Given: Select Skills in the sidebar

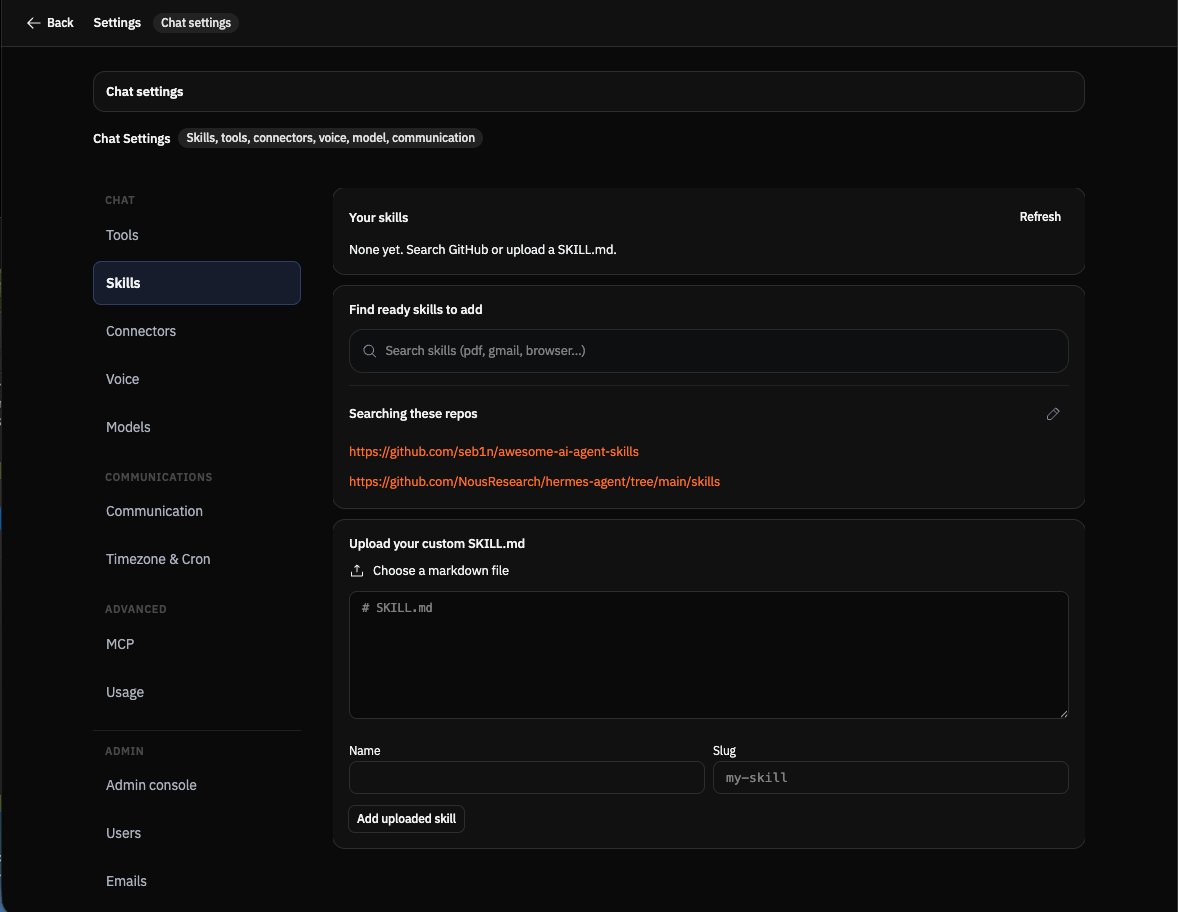Looking at the screenshot, I should coord(197,283).
